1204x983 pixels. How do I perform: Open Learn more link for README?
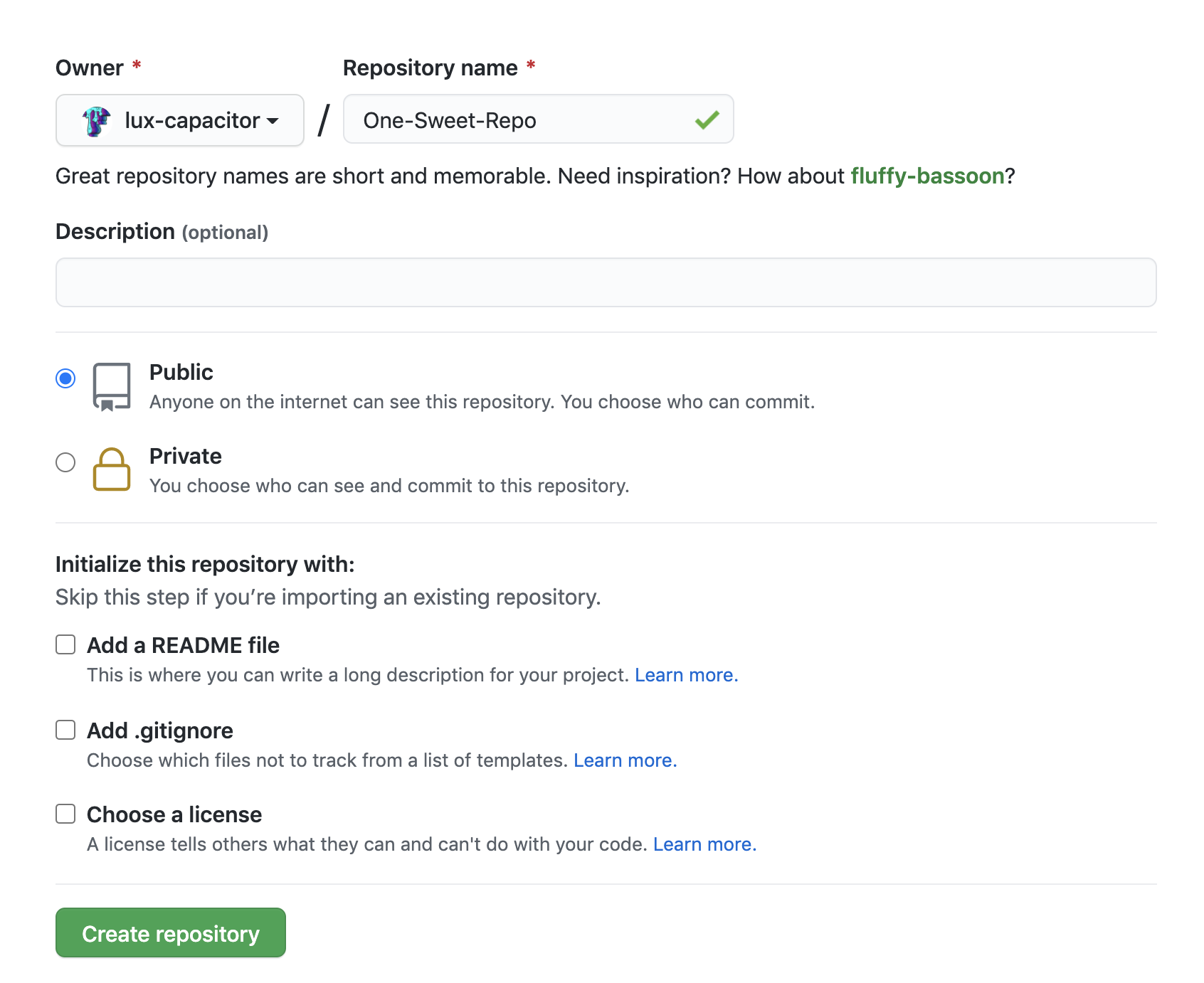(x=686, y=675)
